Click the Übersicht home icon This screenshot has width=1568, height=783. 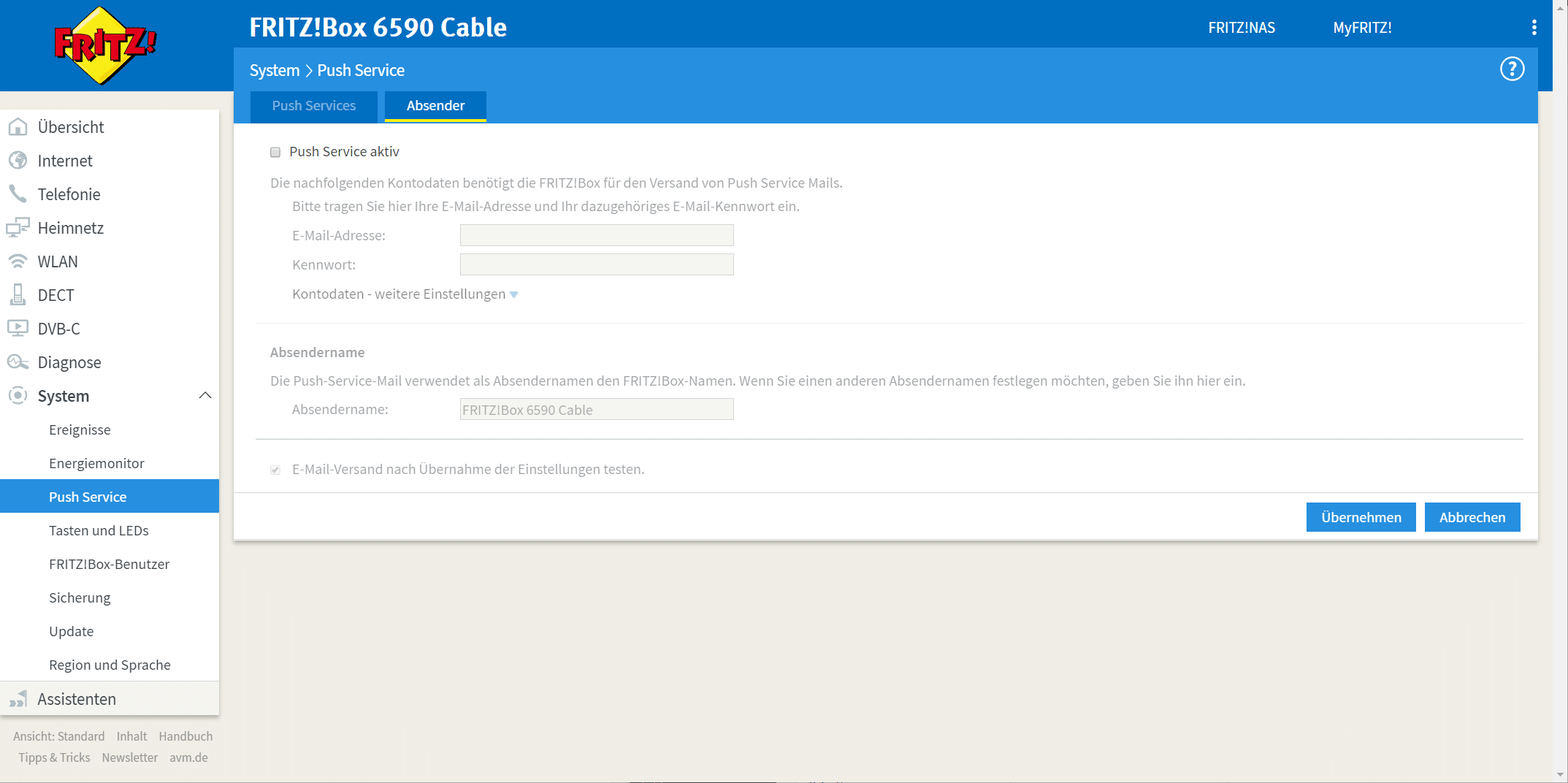[18, 127]
